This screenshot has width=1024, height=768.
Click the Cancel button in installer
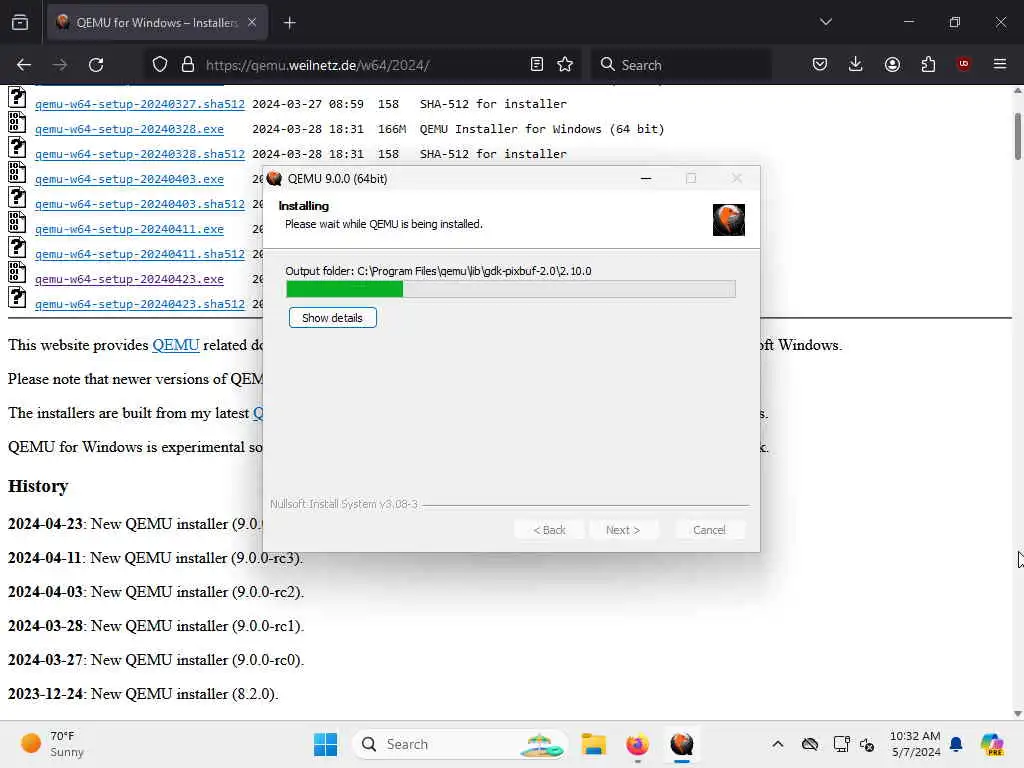coord(709,530)
